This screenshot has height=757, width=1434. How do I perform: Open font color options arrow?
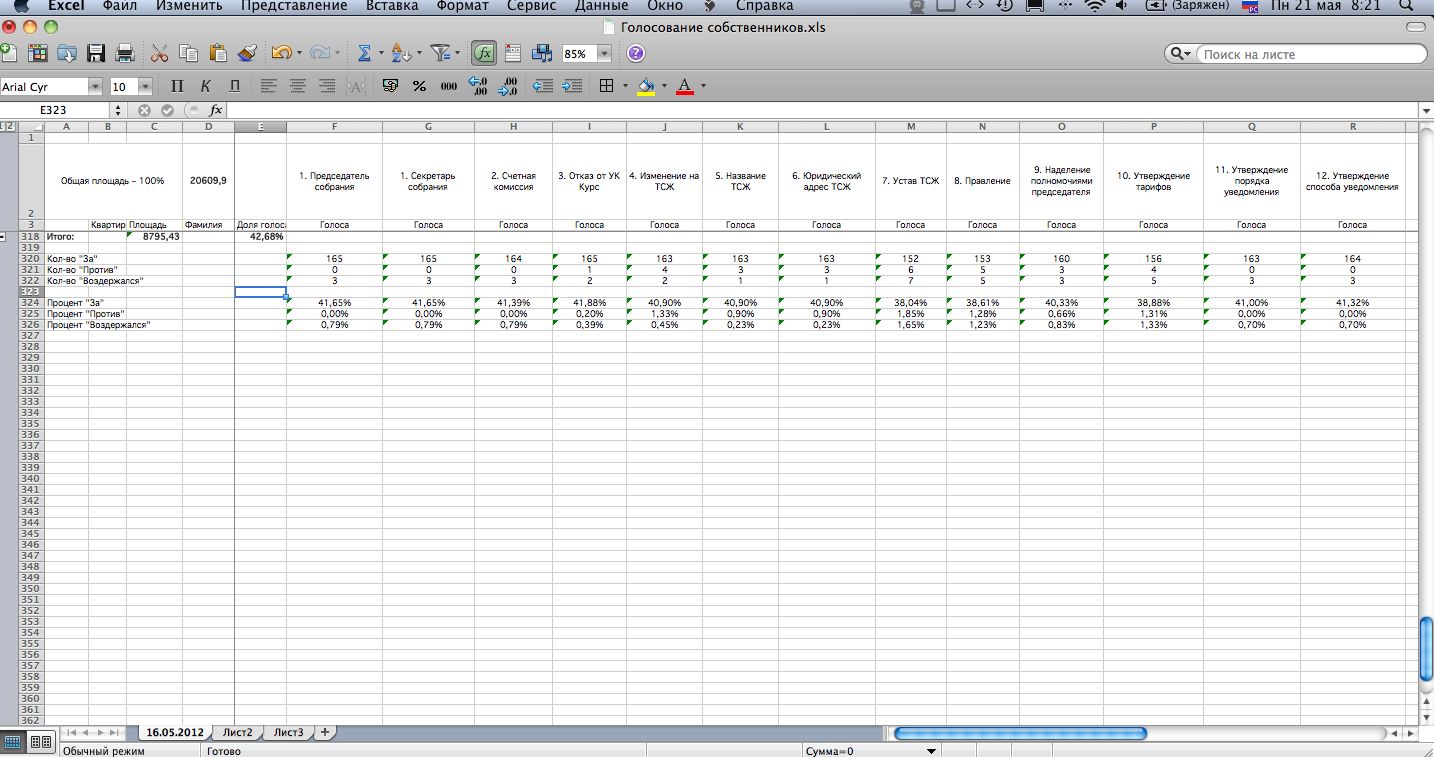pyautogui.click(x=703, y=86)
